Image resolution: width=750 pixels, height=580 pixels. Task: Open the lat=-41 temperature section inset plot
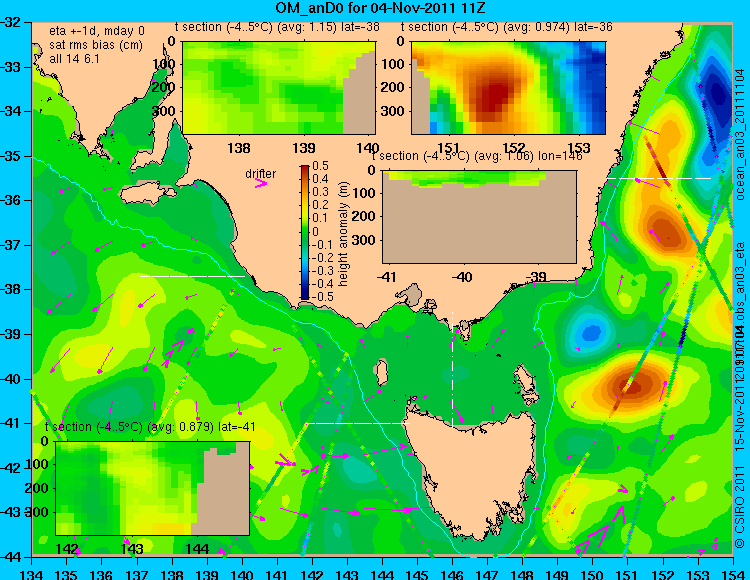click(x=153, y=488)
